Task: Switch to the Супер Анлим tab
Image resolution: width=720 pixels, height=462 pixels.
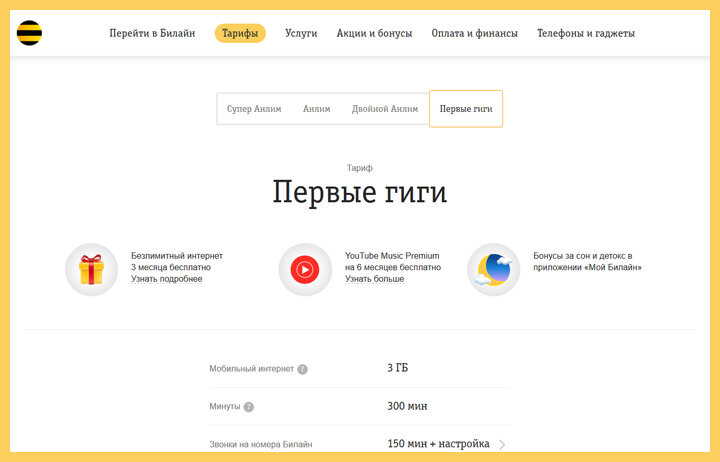Action: (254, 109)
